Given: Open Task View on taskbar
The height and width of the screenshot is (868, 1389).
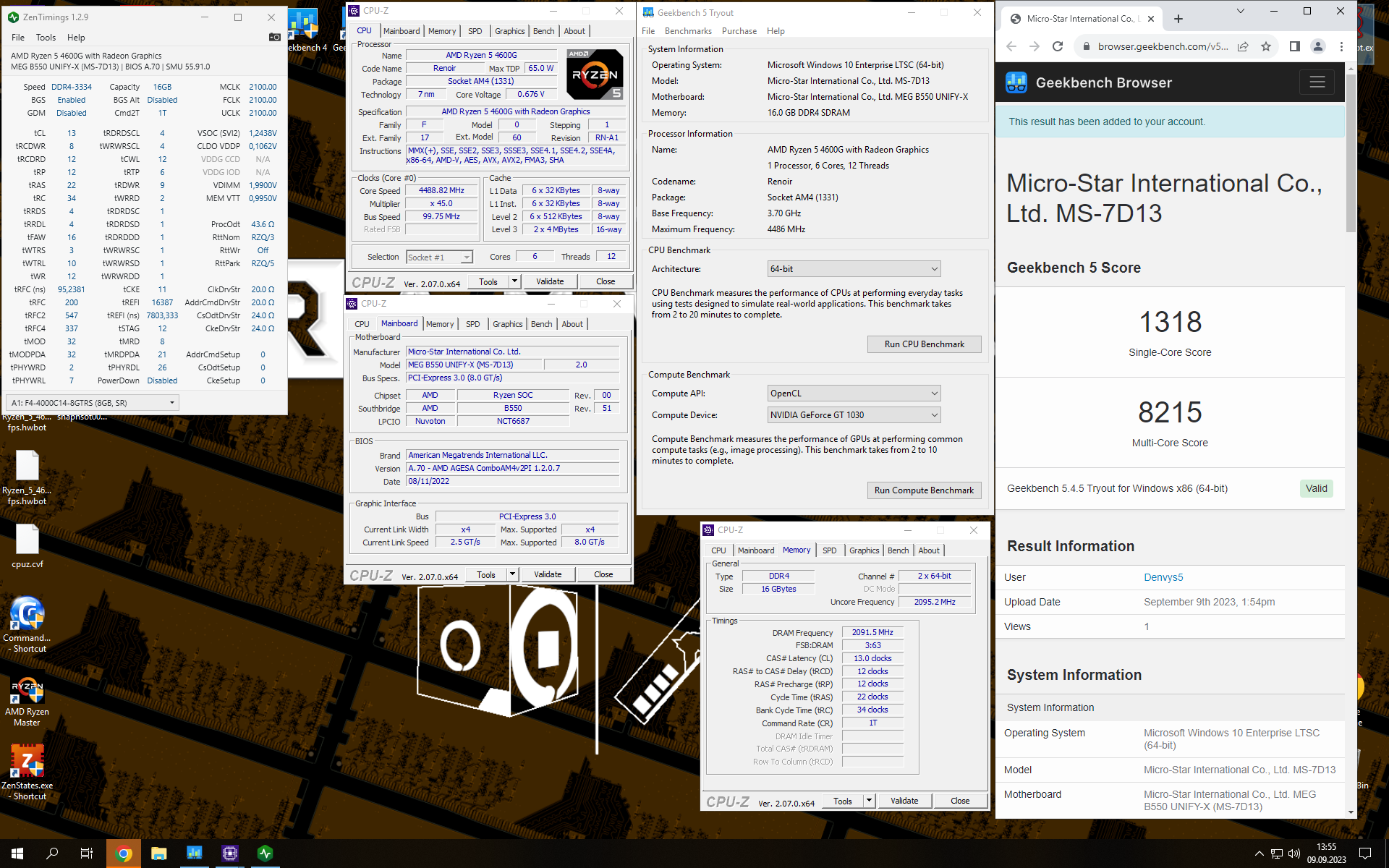Looking at the screenshot, I should [x=87, y=854].
